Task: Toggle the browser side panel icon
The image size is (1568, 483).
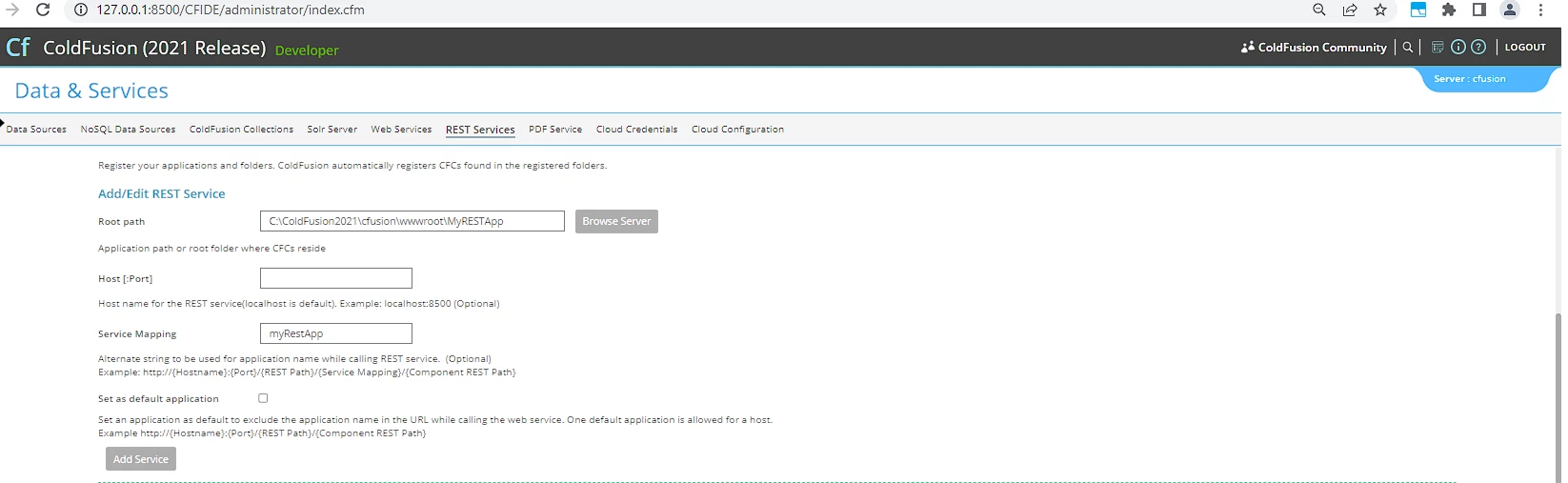Action: 1479,10
